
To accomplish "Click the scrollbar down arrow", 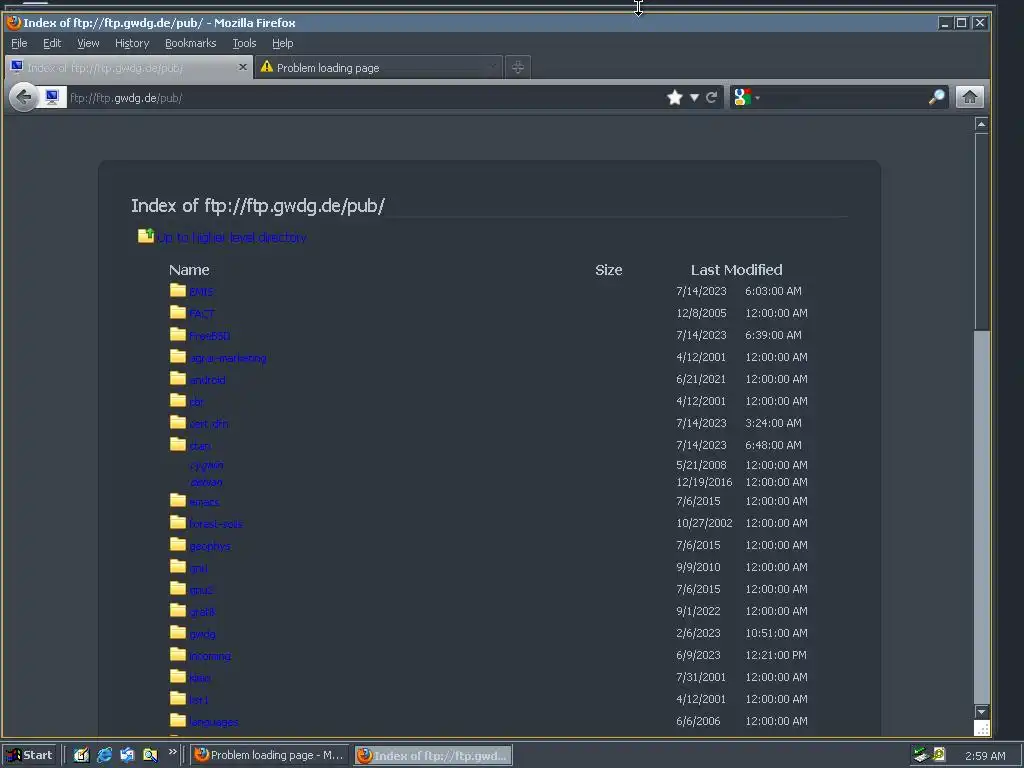I will pos(981,711).
